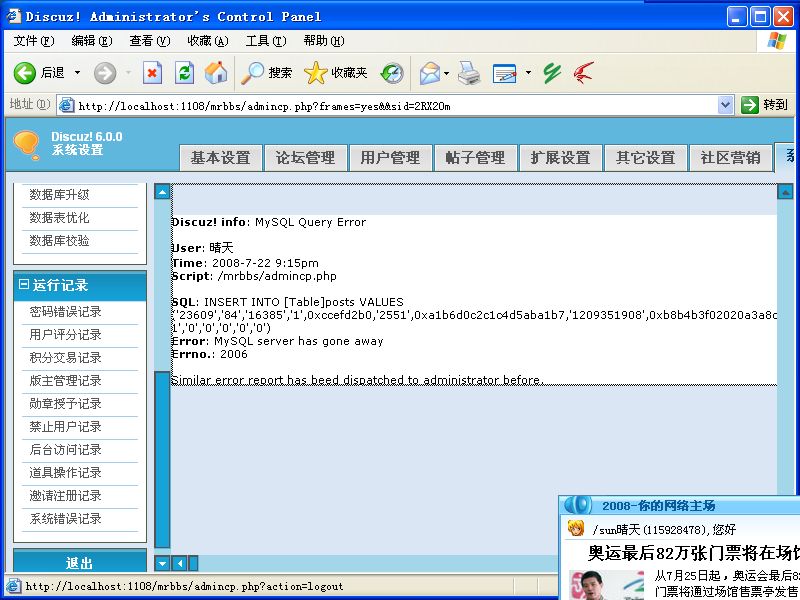Click the Stop loading icon
The width and height of the screenshot is (800, 600).
coord(152,73)
